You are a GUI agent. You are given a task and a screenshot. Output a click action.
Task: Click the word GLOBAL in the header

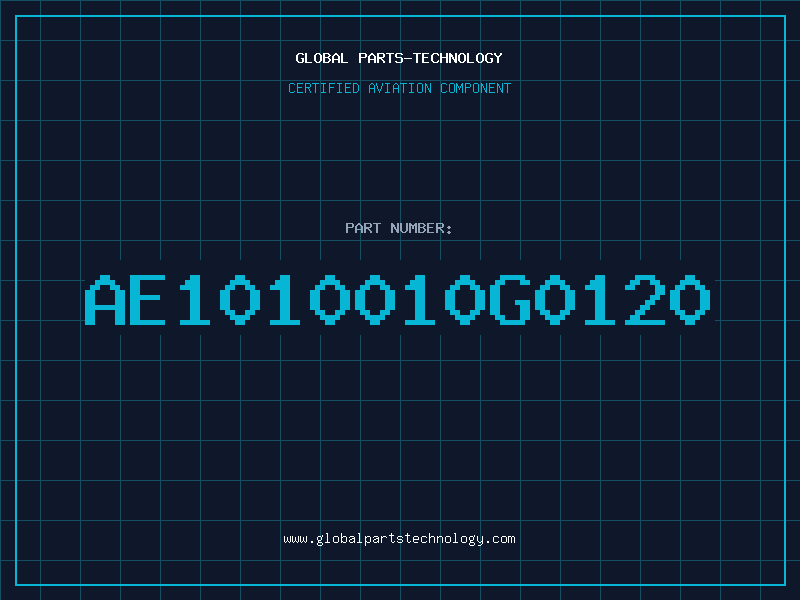321,58
